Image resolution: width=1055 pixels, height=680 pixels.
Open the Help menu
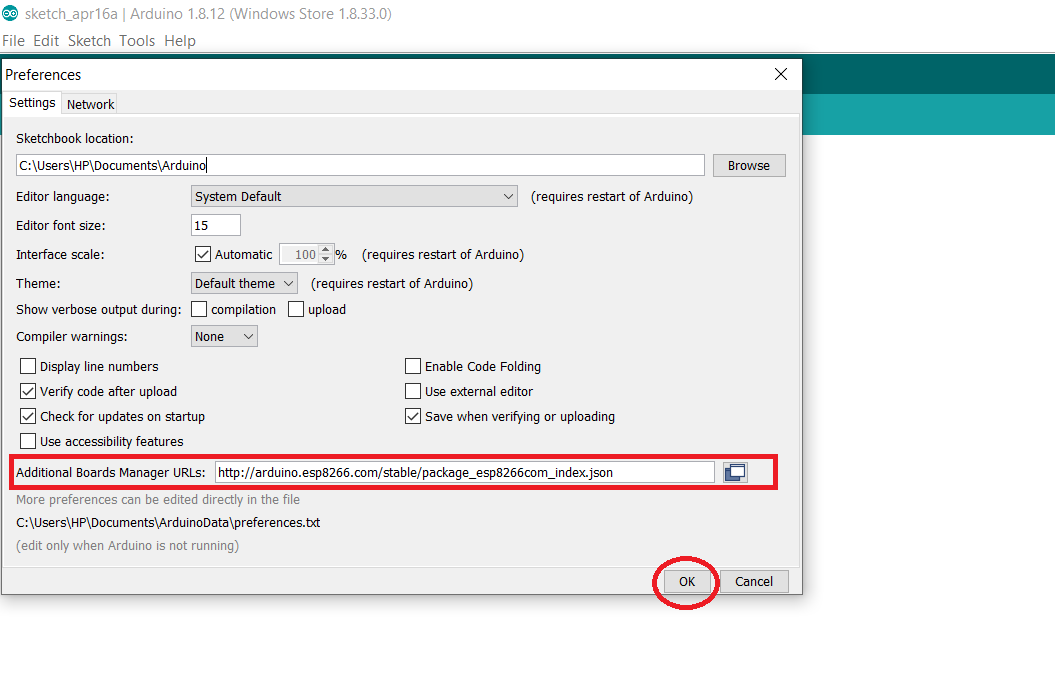(x=180, y=41)
